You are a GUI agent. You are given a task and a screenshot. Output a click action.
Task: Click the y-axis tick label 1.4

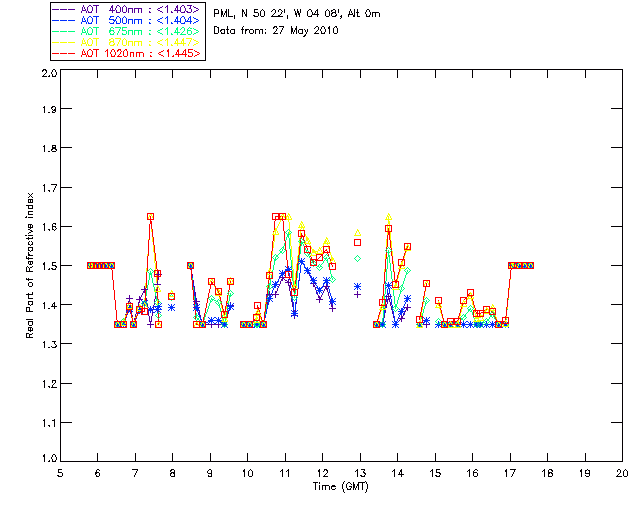point(49,305)
